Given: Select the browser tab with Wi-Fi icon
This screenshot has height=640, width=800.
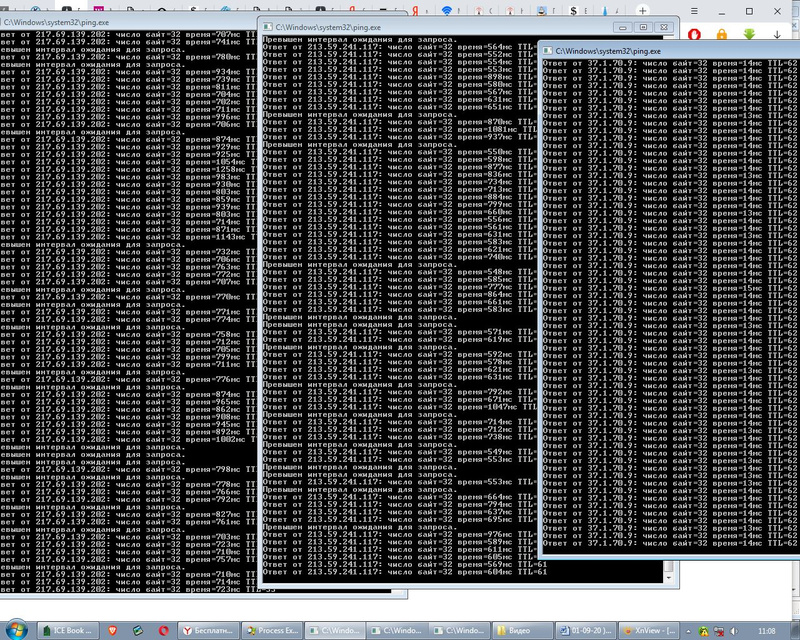Looking at the screenshot, I should tap(446, 10).
